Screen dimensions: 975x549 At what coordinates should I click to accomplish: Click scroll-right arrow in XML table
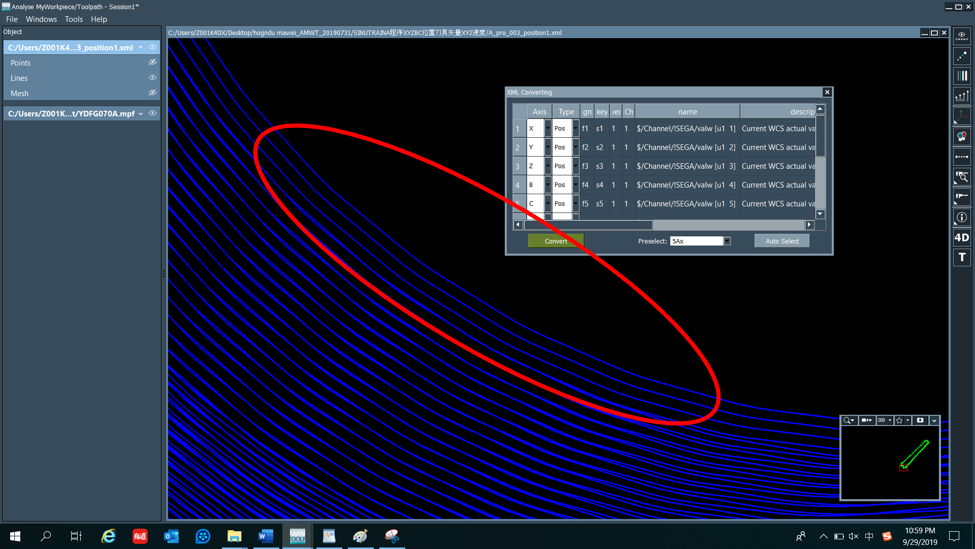(x=809, y=224)
